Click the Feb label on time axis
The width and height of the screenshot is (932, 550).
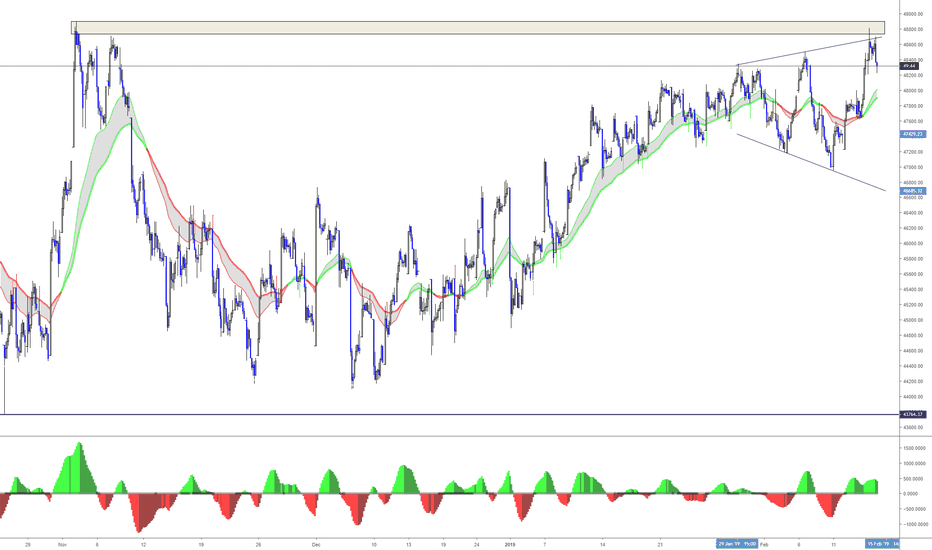[x=764, y=544]
